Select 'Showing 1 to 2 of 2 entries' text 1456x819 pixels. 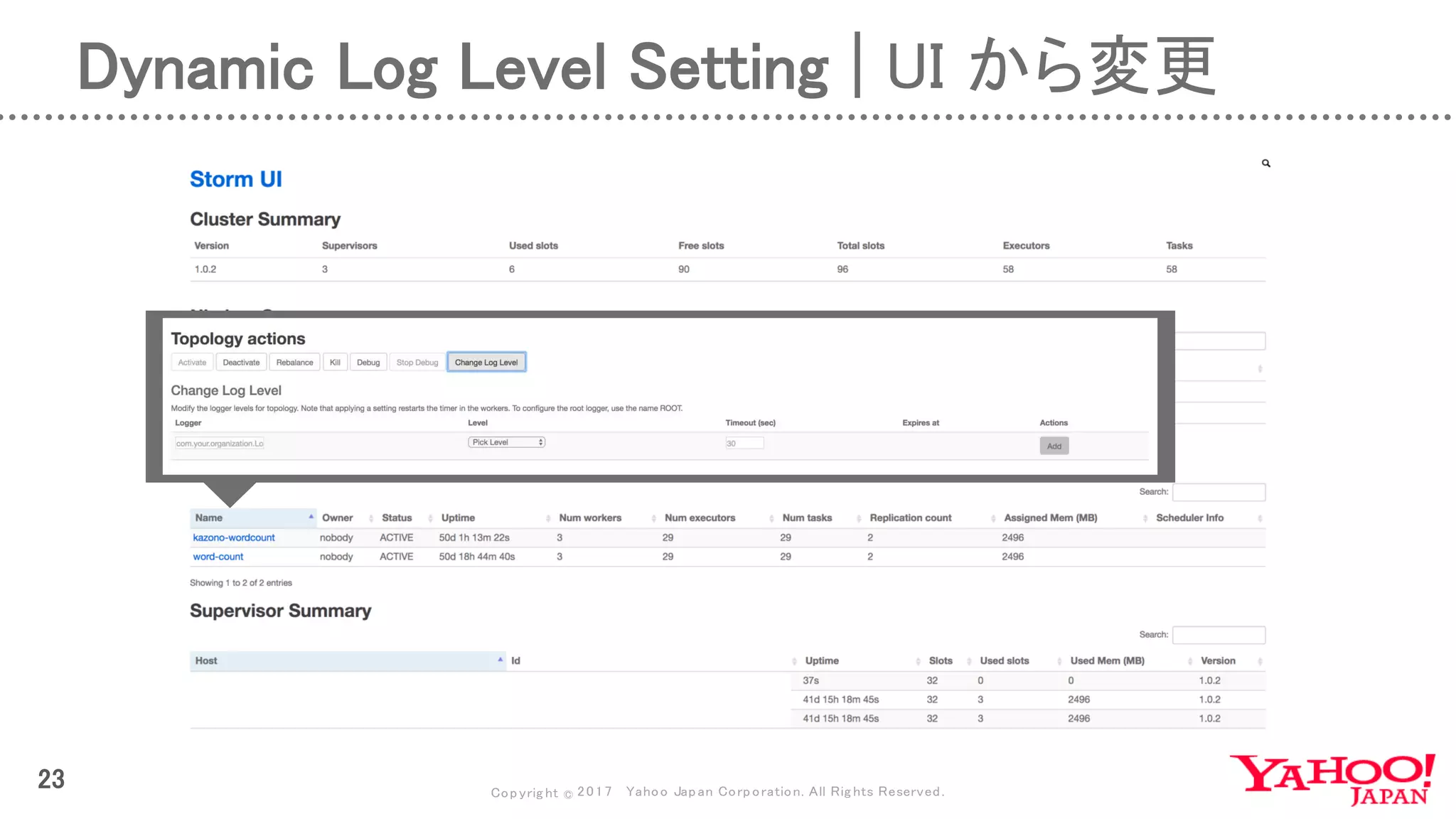[241, 583]
